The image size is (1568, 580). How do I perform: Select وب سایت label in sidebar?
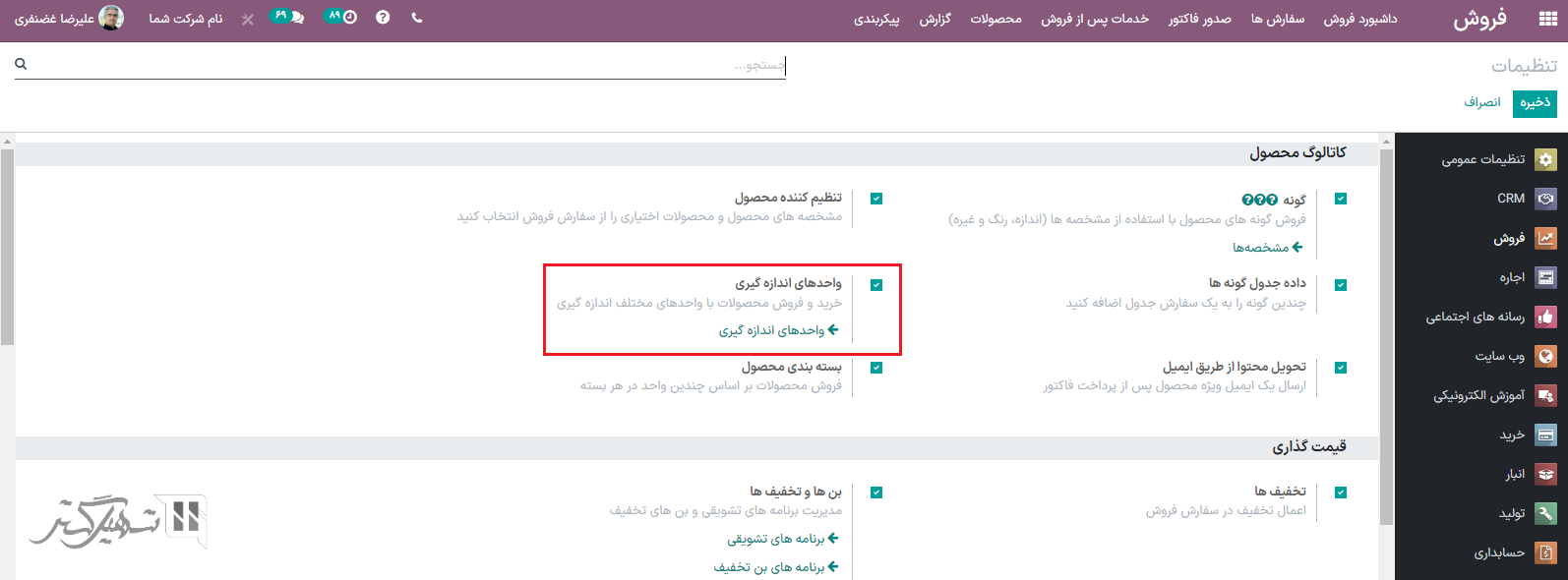(1500, 356)
